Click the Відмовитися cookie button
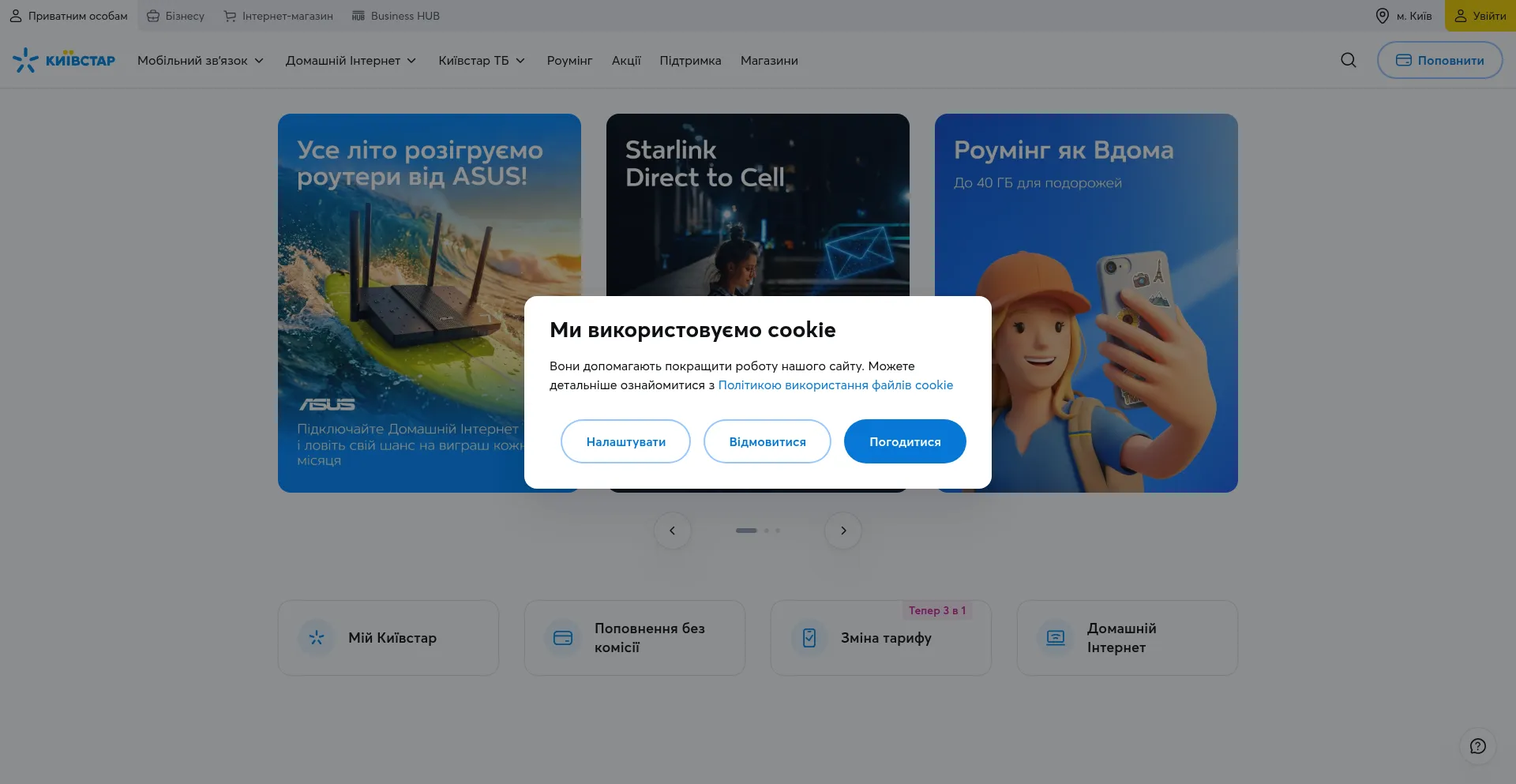 point(767,441)
